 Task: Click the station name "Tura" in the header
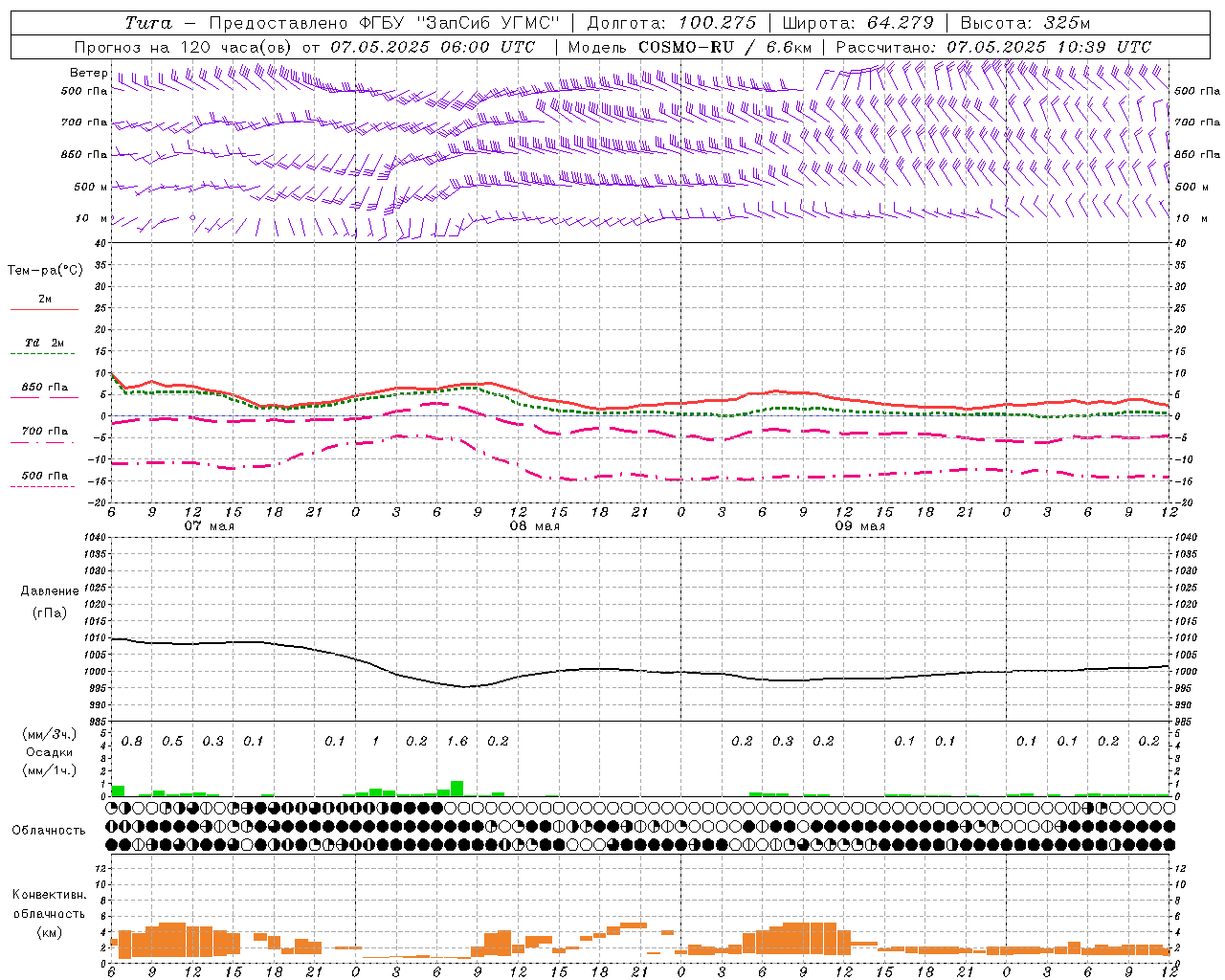point(148,23)
